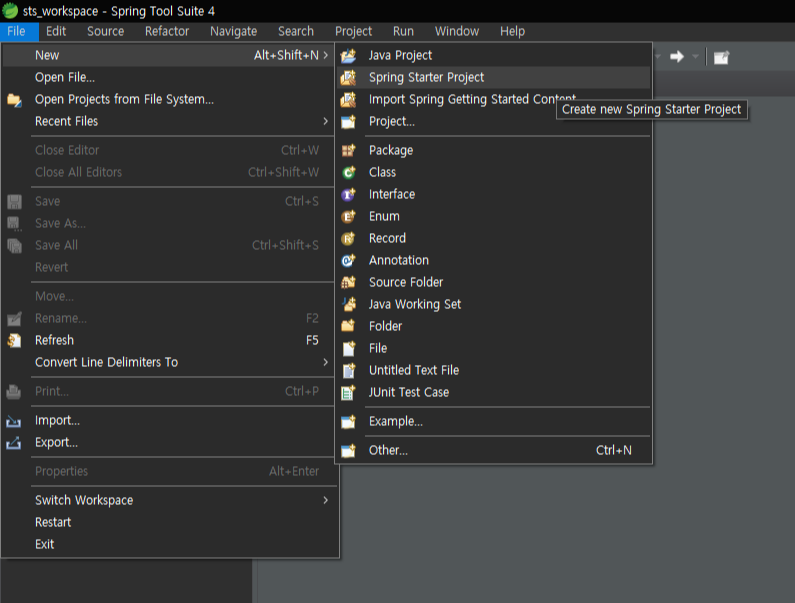The height and width of the screenshot is (603, 795).
Task: Select Open Projects from File System...
Action: (x=168, y=99)
